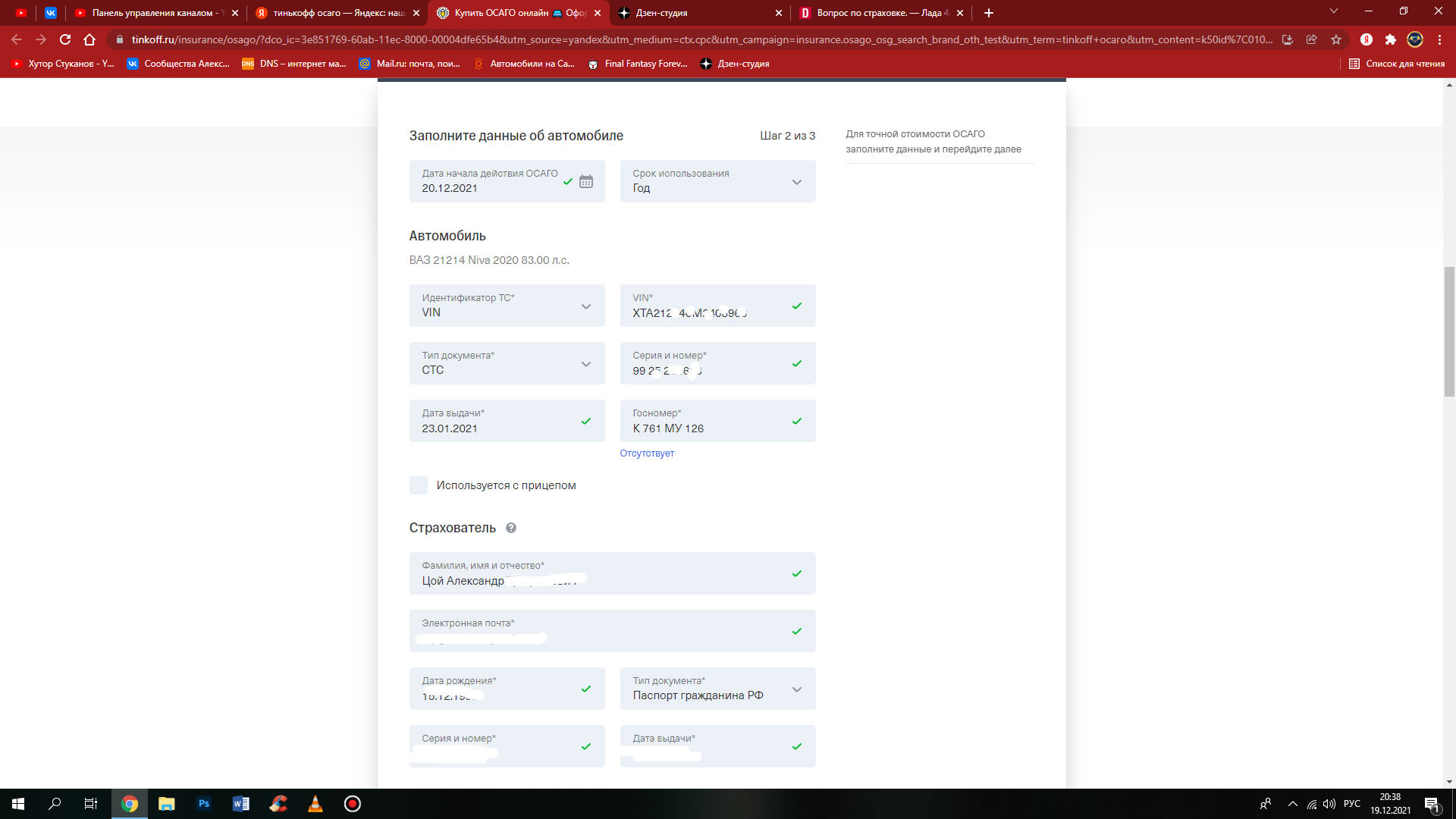Click the 'Электронная почта' field
The width and height of the screenshot is (1456, 819).
[x=612, y=631]
